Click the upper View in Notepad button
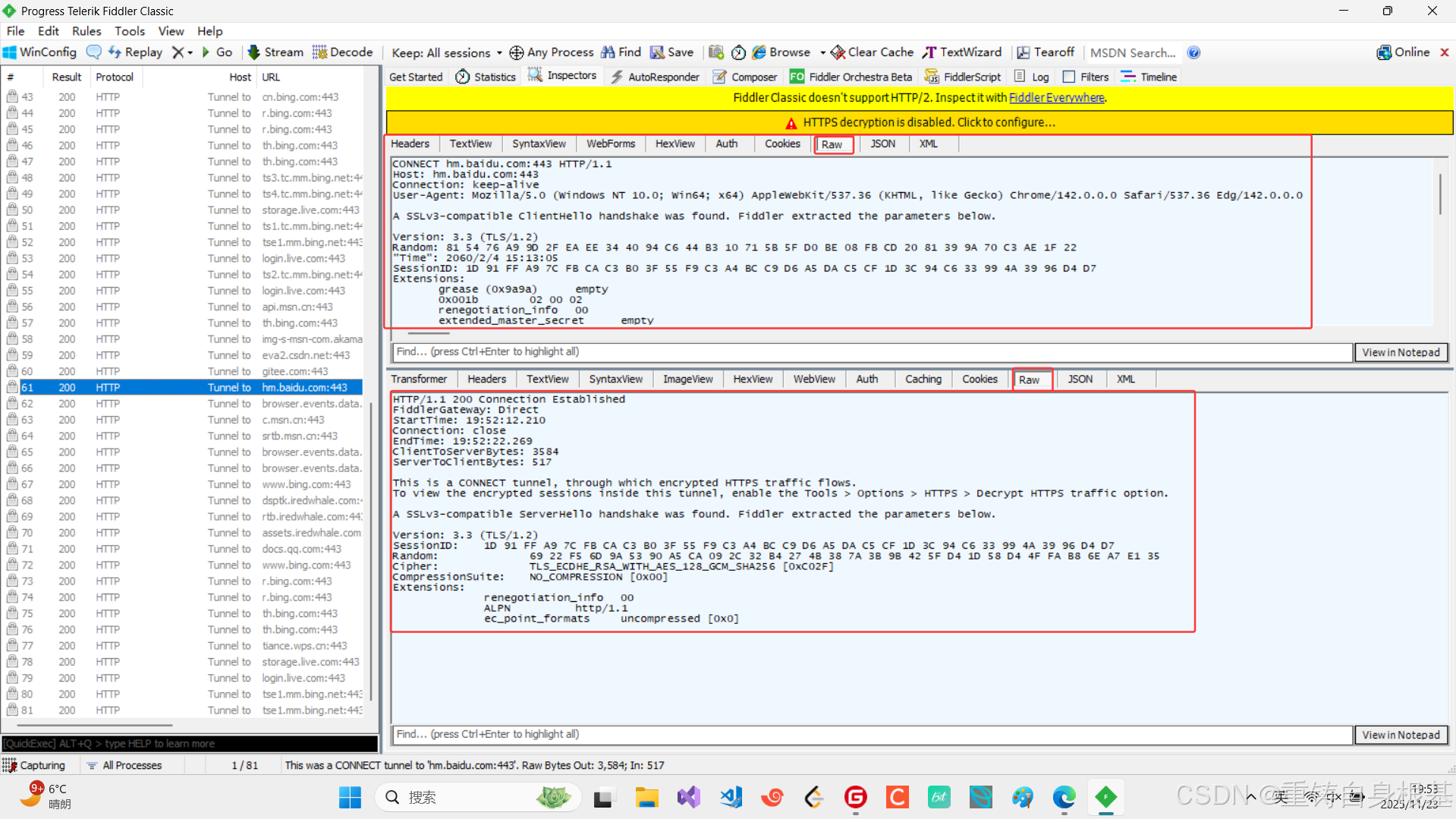The width and height of the screenshot is (1456, 819). [1400, 352]
